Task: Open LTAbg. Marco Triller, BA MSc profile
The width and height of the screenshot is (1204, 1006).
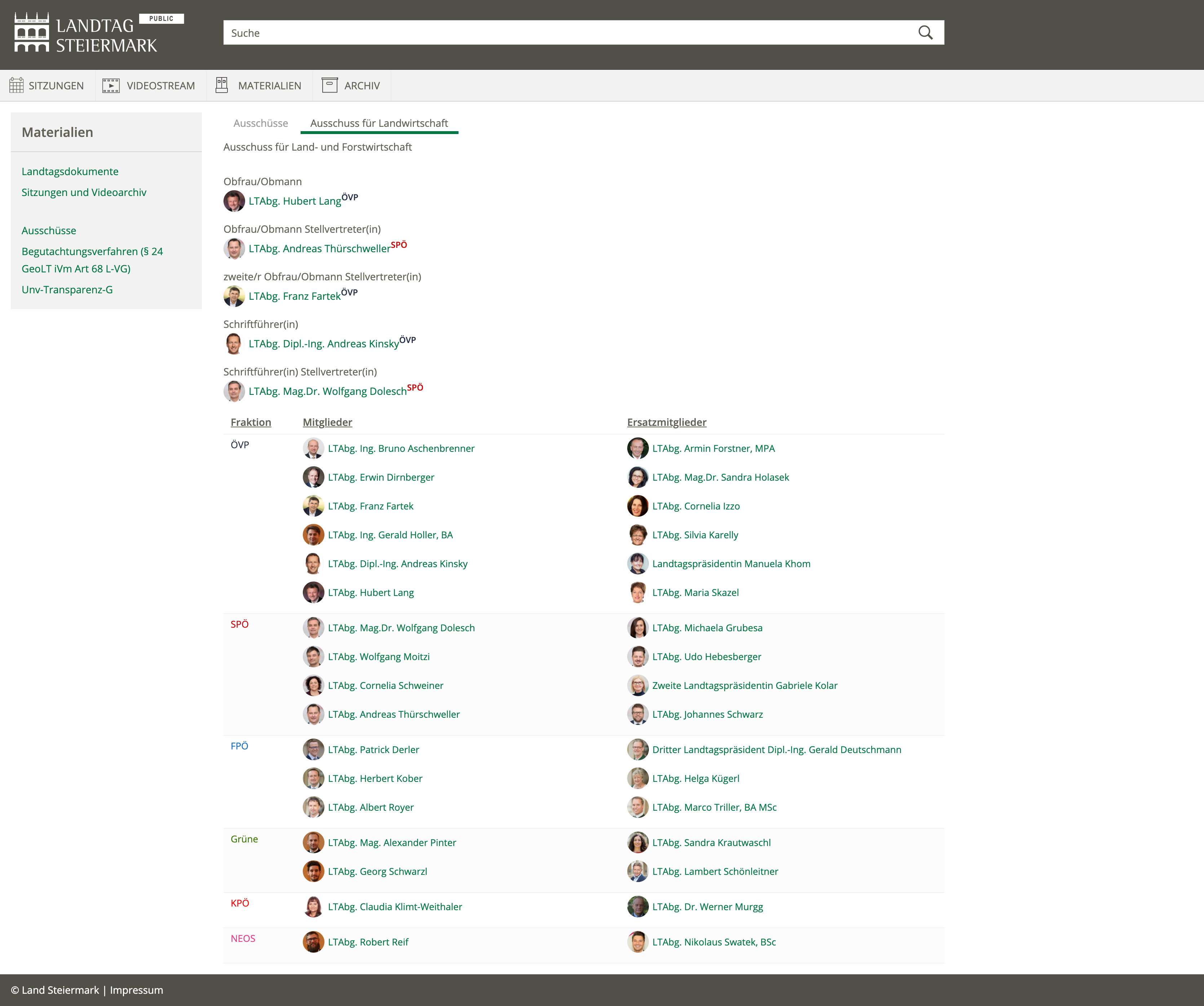Action: click(x=714, y=808)
